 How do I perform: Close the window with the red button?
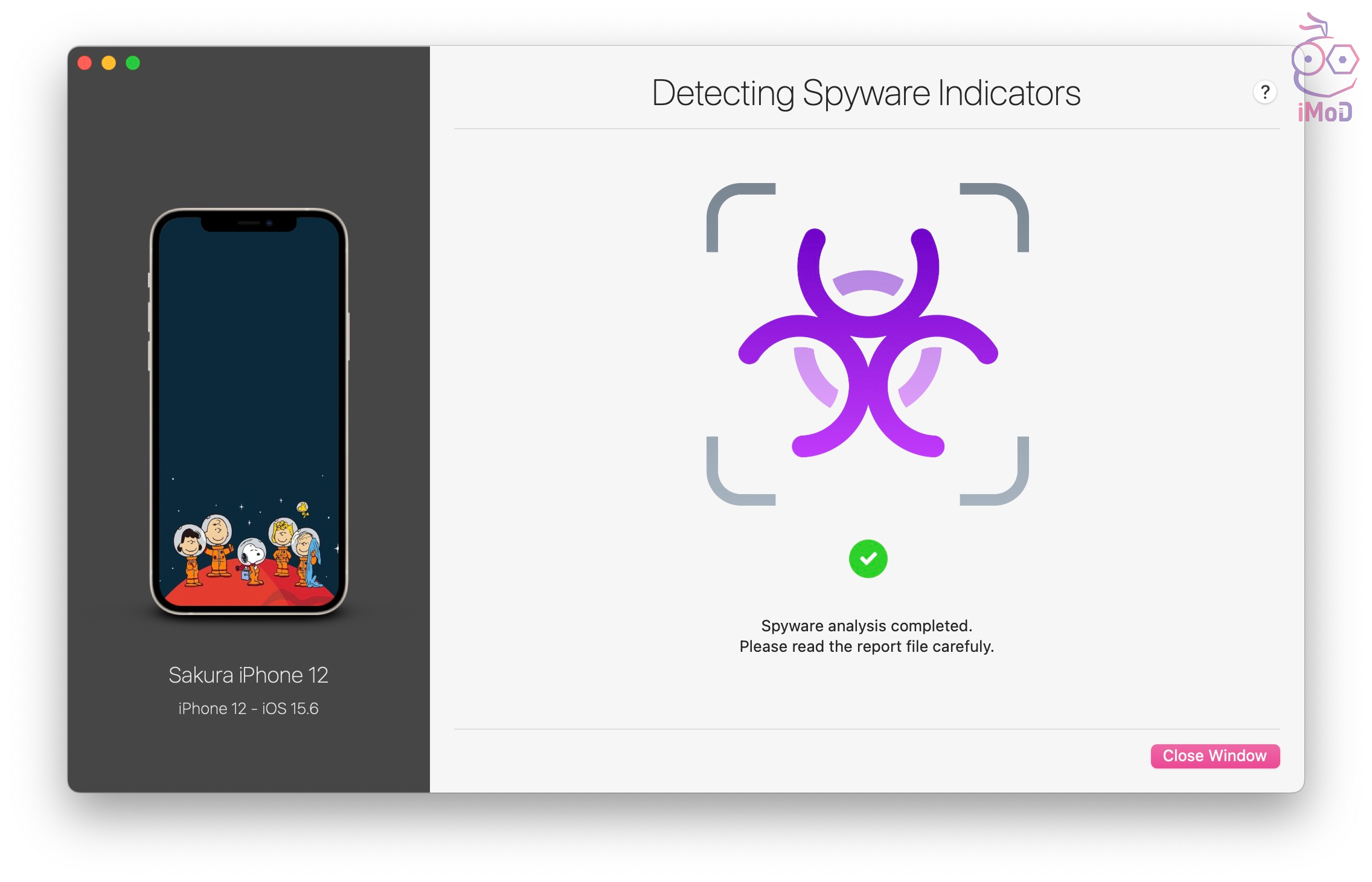pyautogui.click(x=85, y=63)
